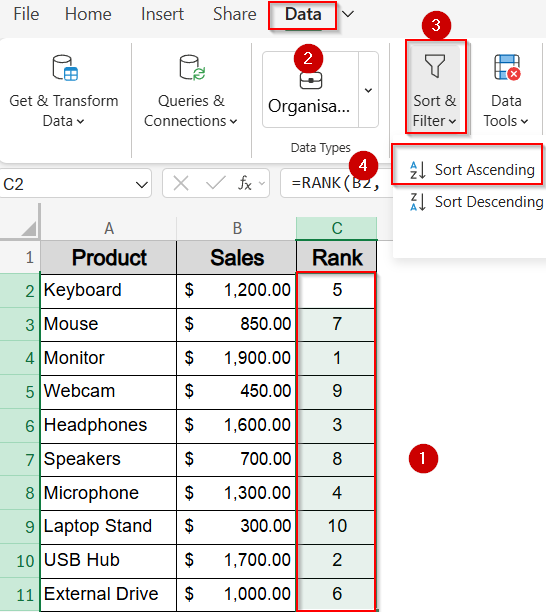Expand more ribbon tabs chevron
This screenshot has height=612, width=546.
pos(347,14)
